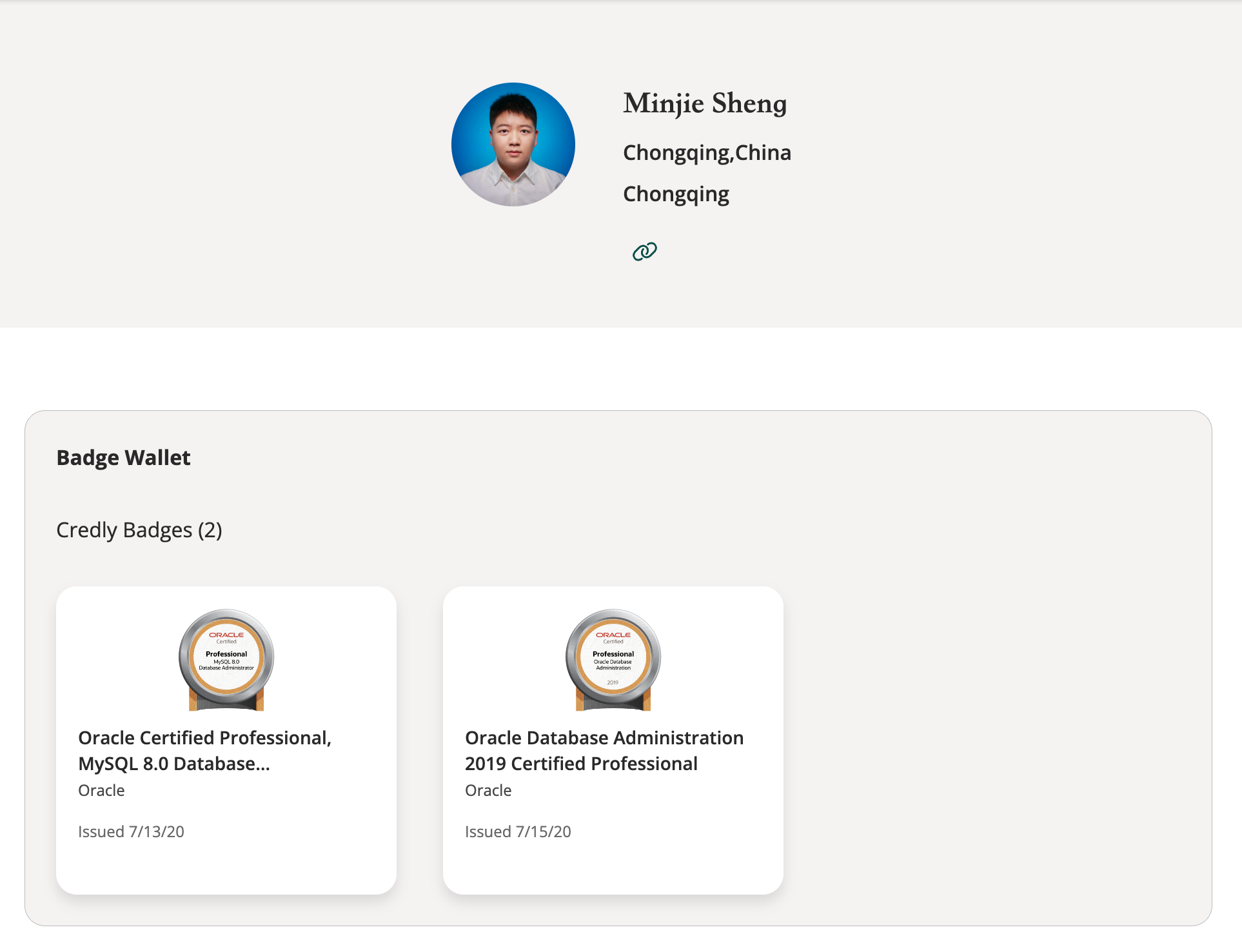Click the Credly Badges (2) section label
Viewport: 1242px width, 952px height.
click(x=139, y=530)
